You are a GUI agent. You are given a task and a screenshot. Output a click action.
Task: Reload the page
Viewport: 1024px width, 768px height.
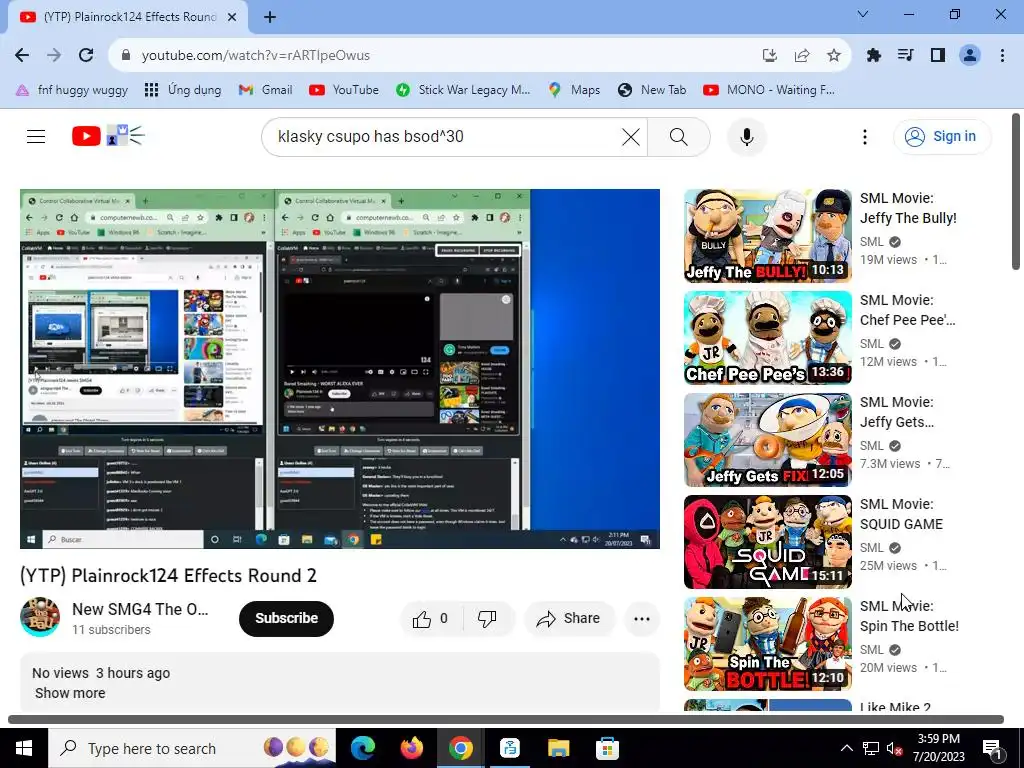coord(86,56)
